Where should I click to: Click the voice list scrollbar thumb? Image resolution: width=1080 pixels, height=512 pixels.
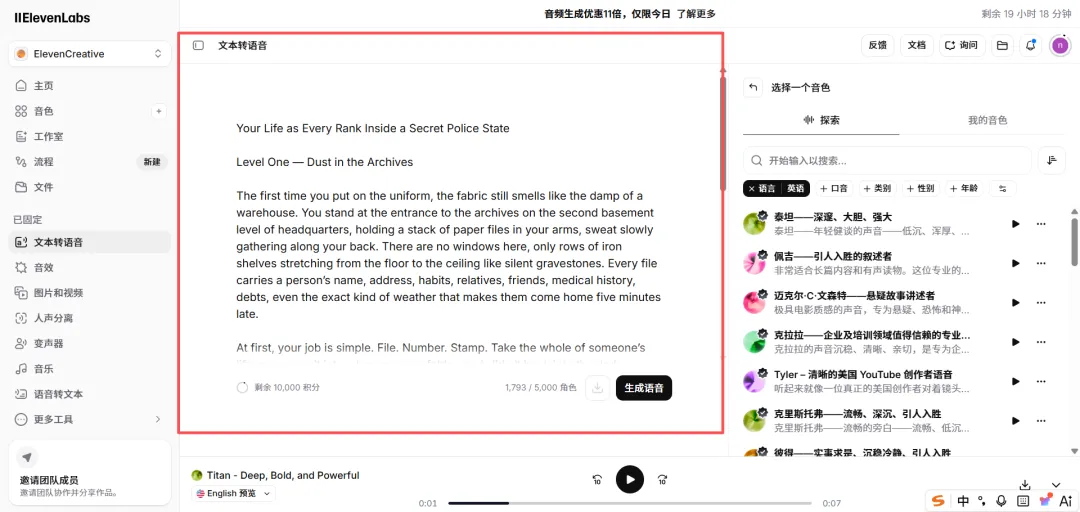click(1074, 241)
